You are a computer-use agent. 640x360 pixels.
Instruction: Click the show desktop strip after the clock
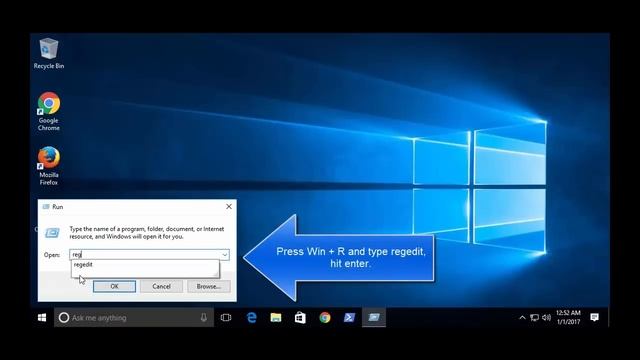[608, 318]
